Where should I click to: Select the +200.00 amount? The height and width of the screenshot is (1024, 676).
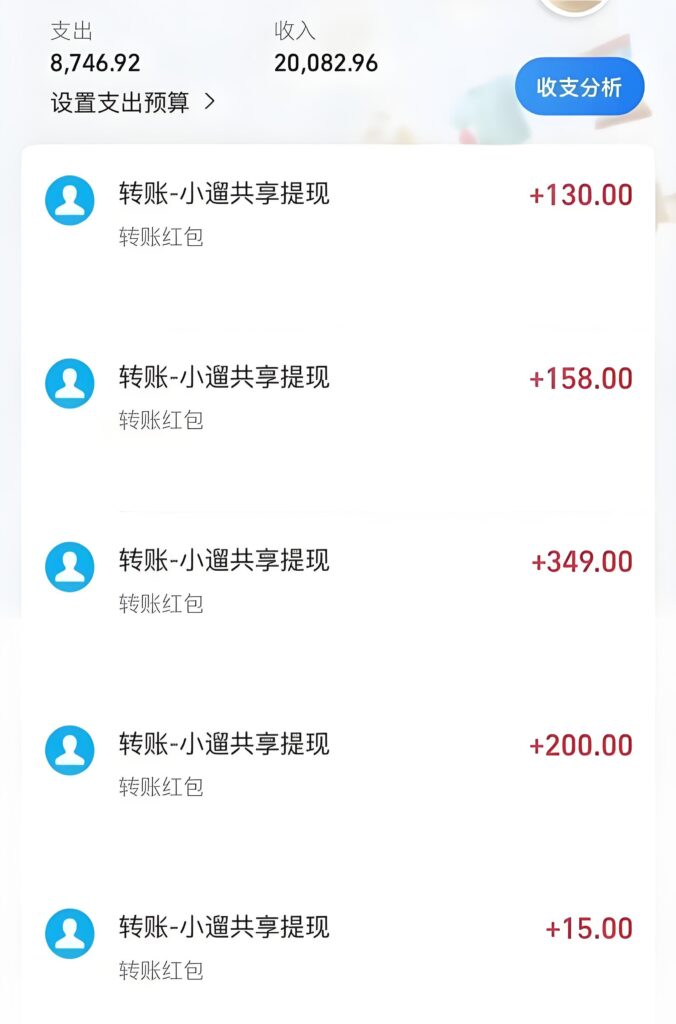coord(580,746)
